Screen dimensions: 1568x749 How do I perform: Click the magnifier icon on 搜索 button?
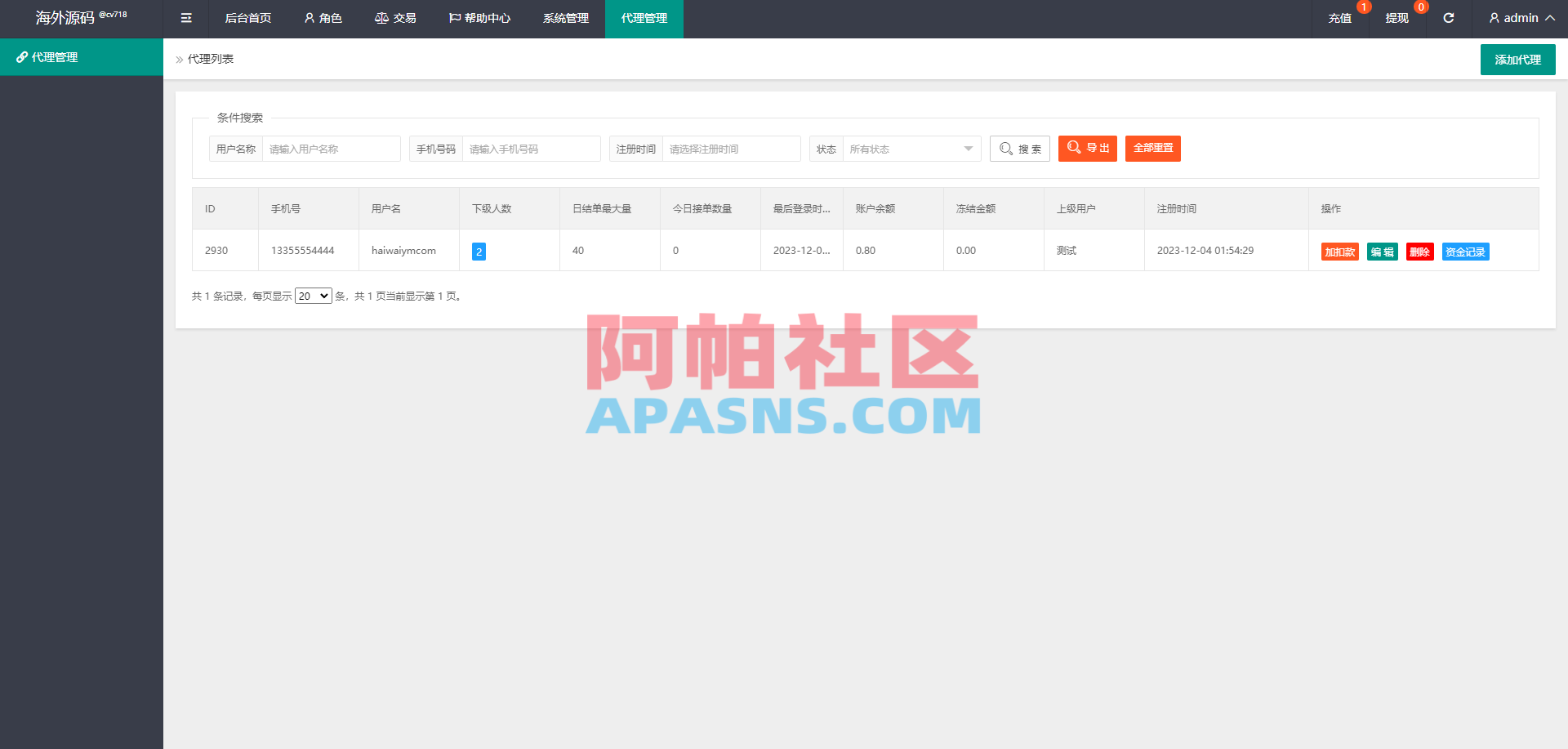point(1006,149)
